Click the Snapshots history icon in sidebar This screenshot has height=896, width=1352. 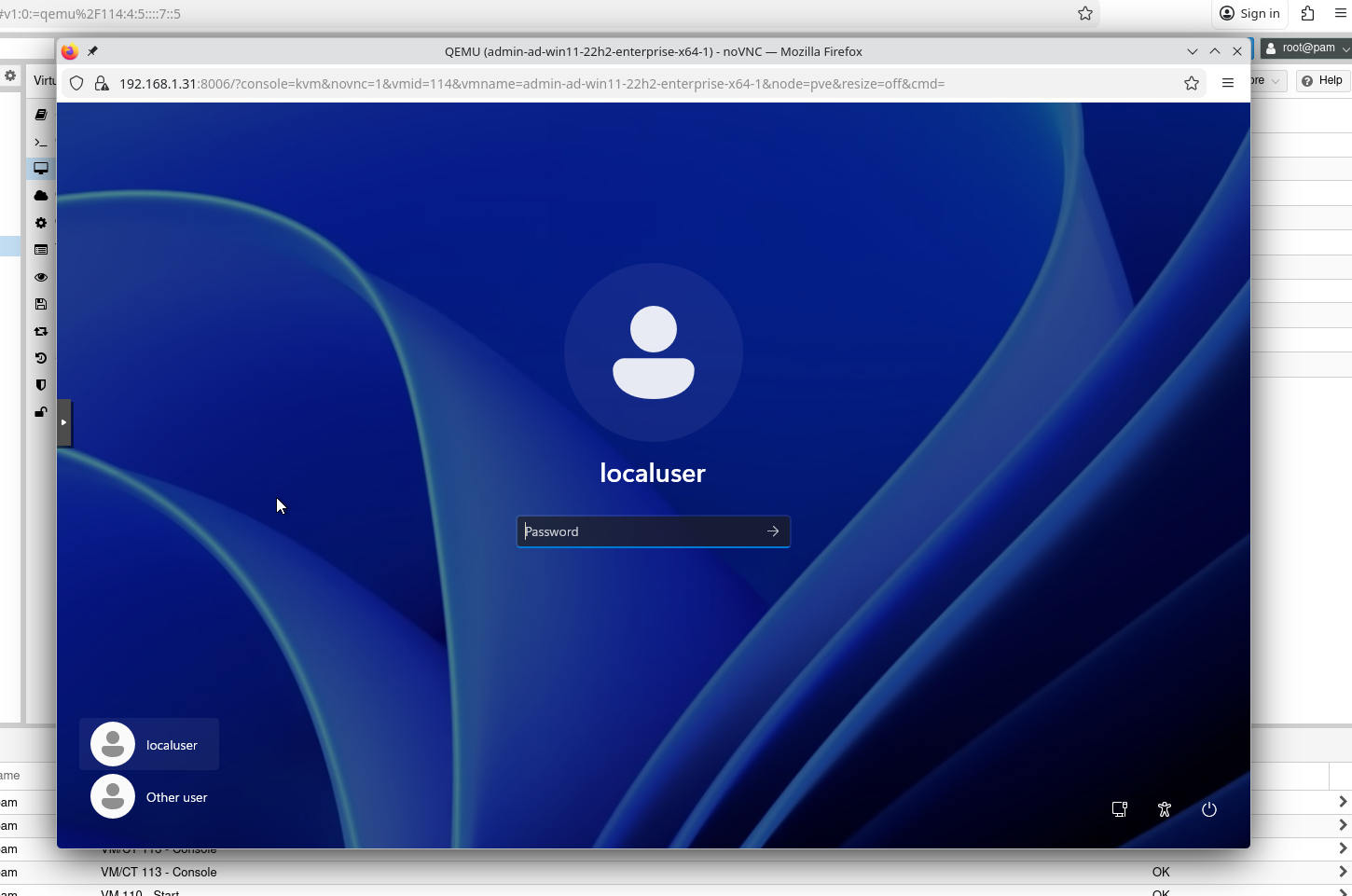[x=41, y=358]
